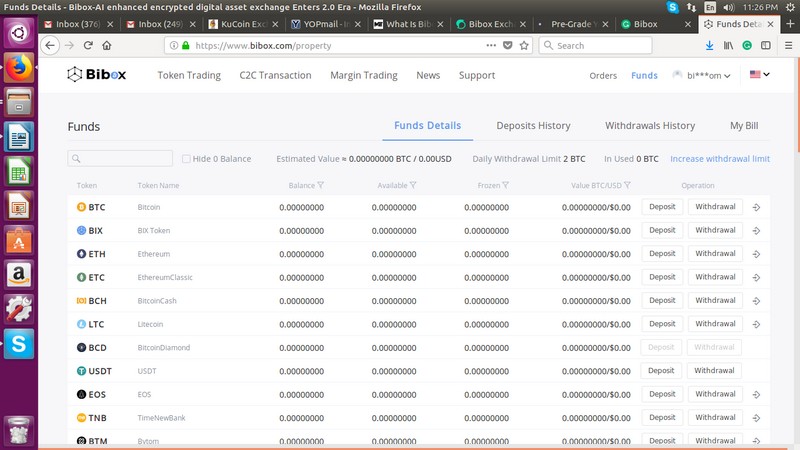Click the transfer arrow icon in EOS row
This screenshot has height=450, width=800.
click(756, 394)
